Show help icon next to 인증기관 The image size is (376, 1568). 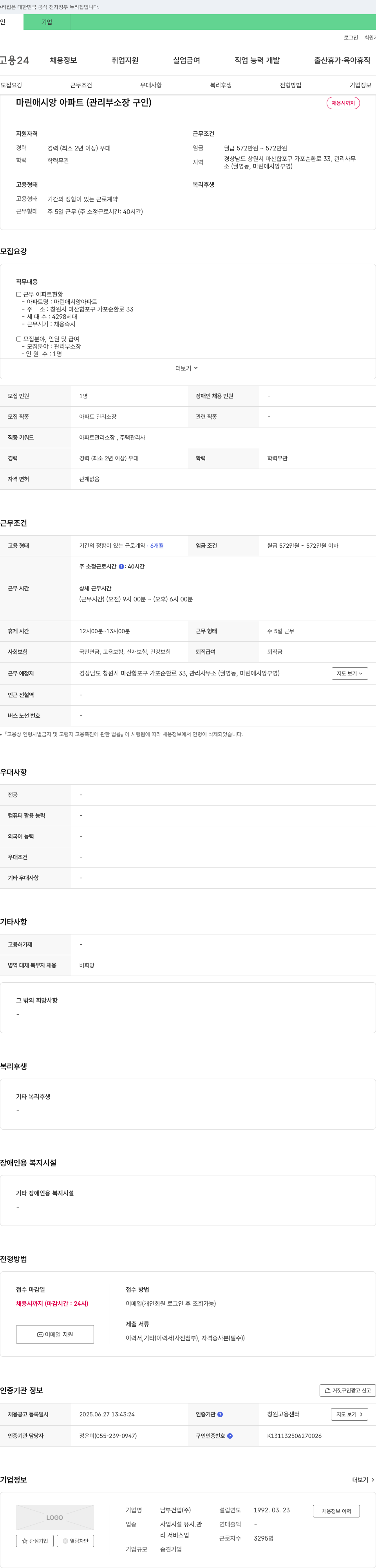coord(220,1414)
